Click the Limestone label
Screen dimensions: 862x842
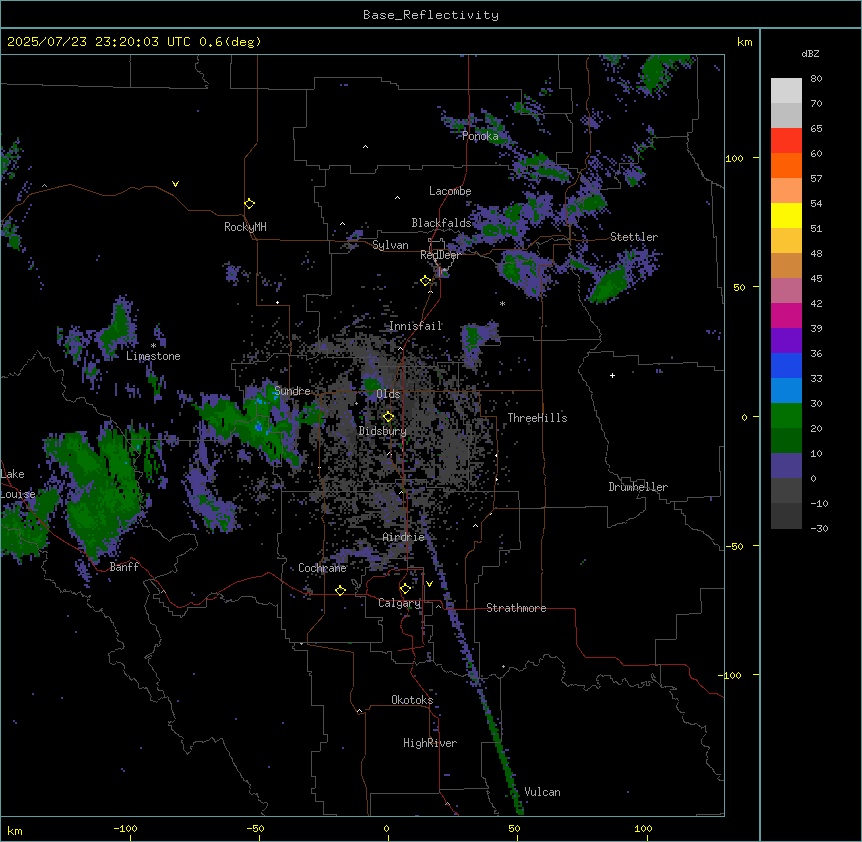(x=153, y=356)
